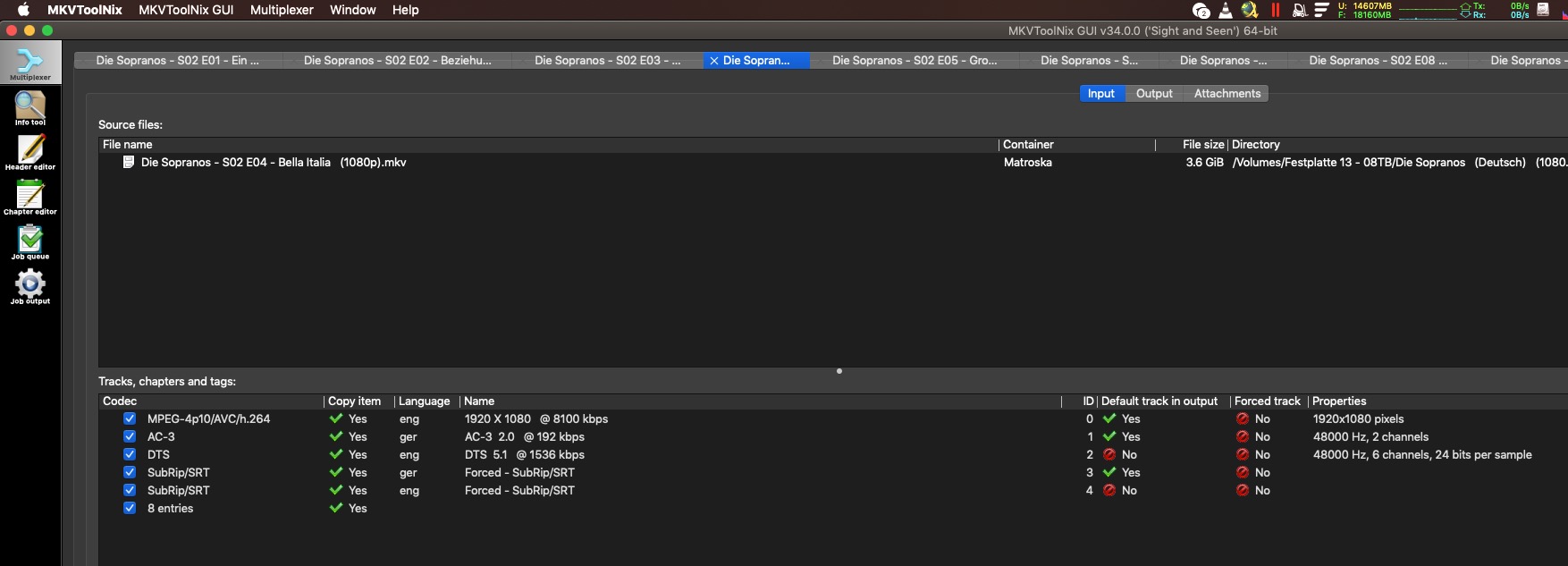Click the disk drive icon in menu bar
The height and width of the screenshot is (566, 1568).
tap(1543, 9)
